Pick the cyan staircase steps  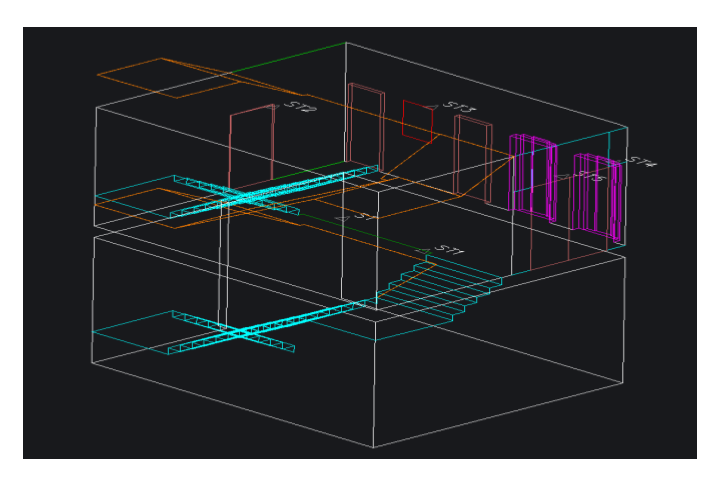pos(439,289)
